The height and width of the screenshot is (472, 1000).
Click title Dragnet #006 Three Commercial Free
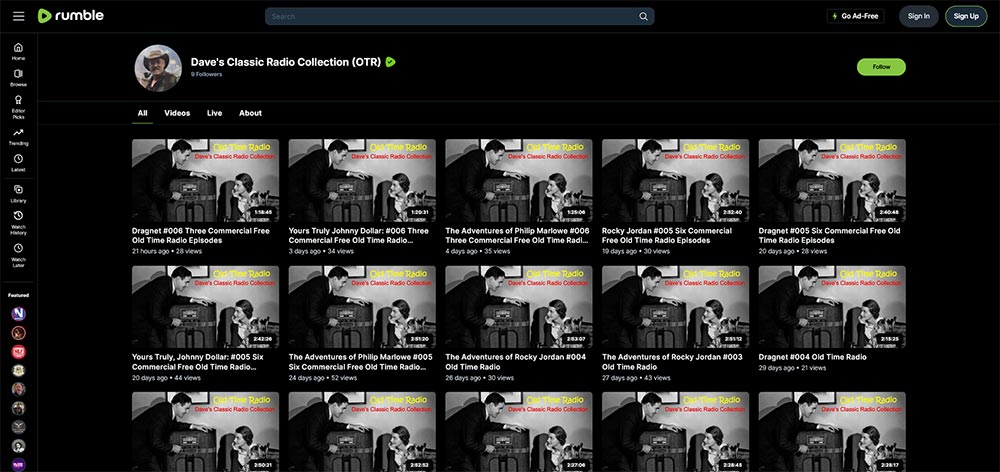coord(201,235)
